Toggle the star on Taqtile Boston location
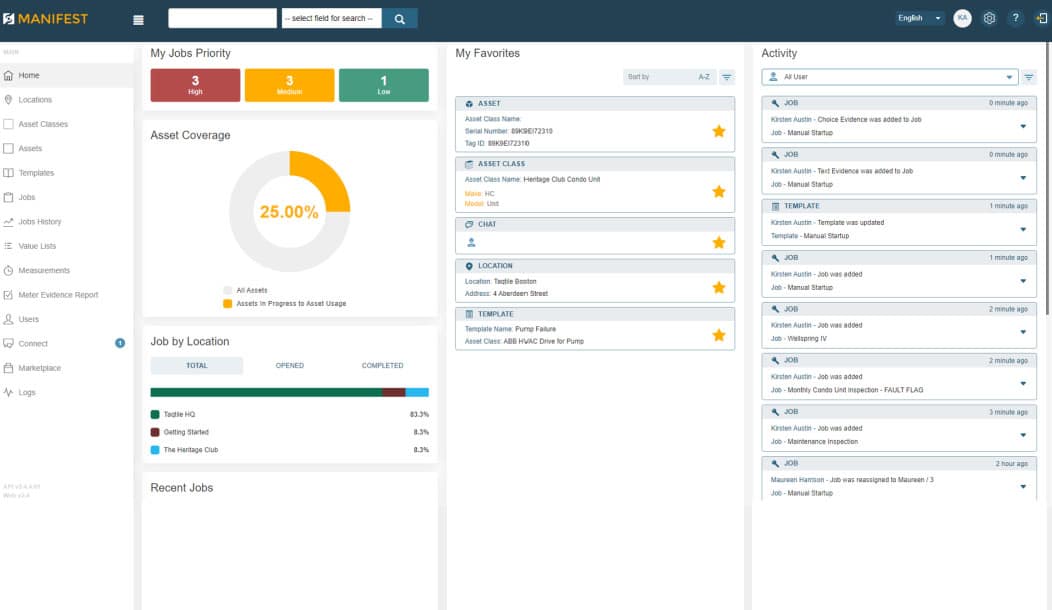Viewport: 1052px width, 610px height. pyautogui.click(x=719, y=287)
